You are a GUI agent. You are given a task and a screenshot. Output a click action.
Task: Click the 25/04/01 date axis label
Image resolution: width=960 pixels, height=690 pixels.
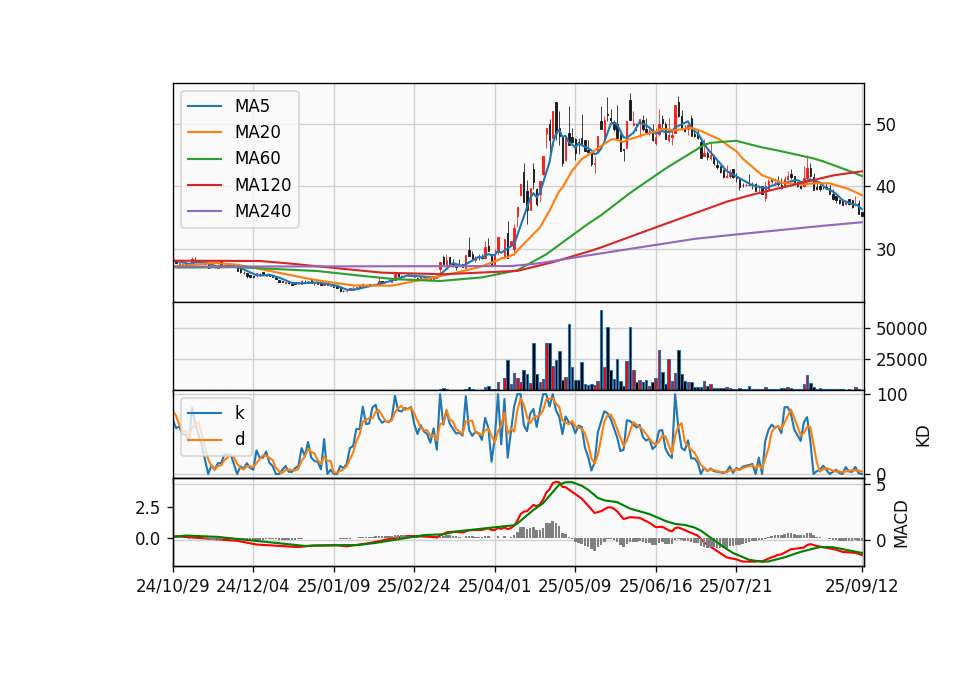495,586
